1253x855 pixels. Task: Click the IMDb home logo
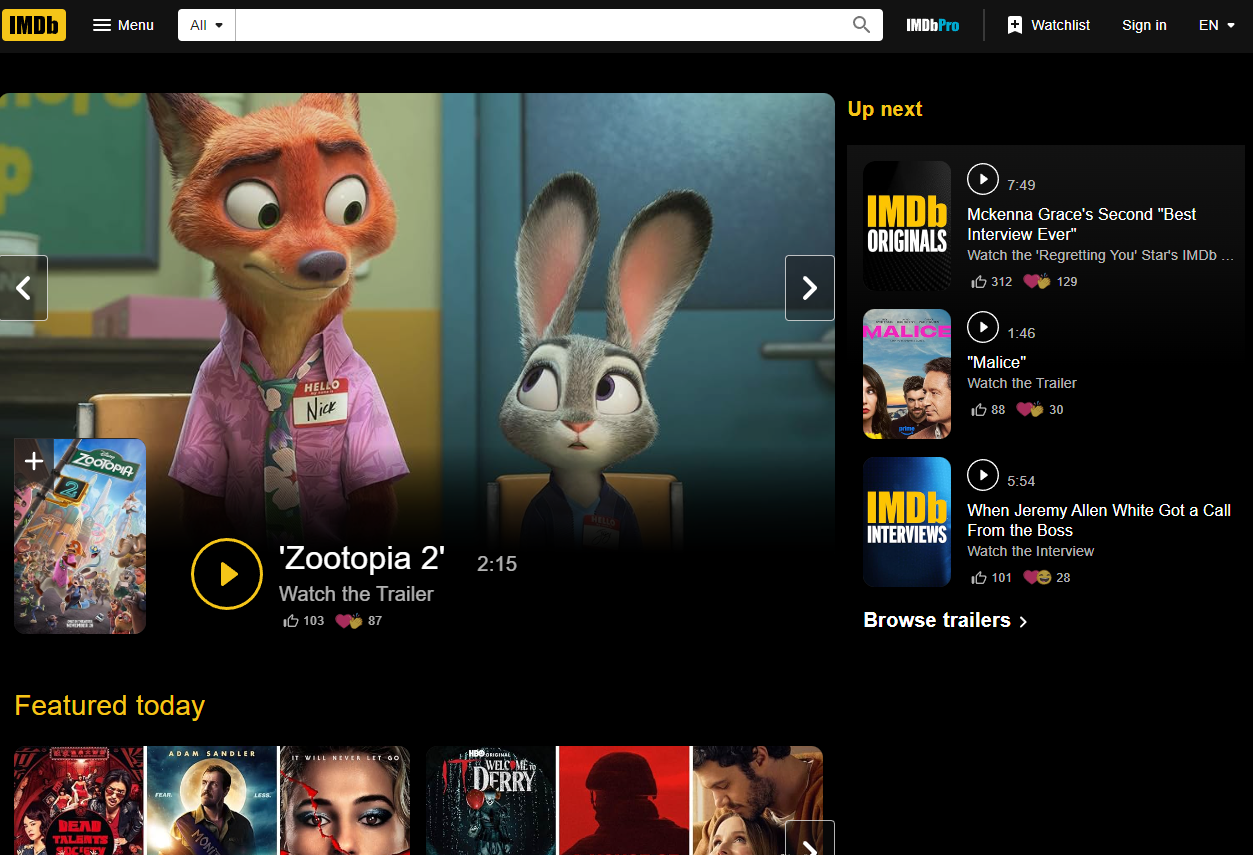(x=34, y=25)
